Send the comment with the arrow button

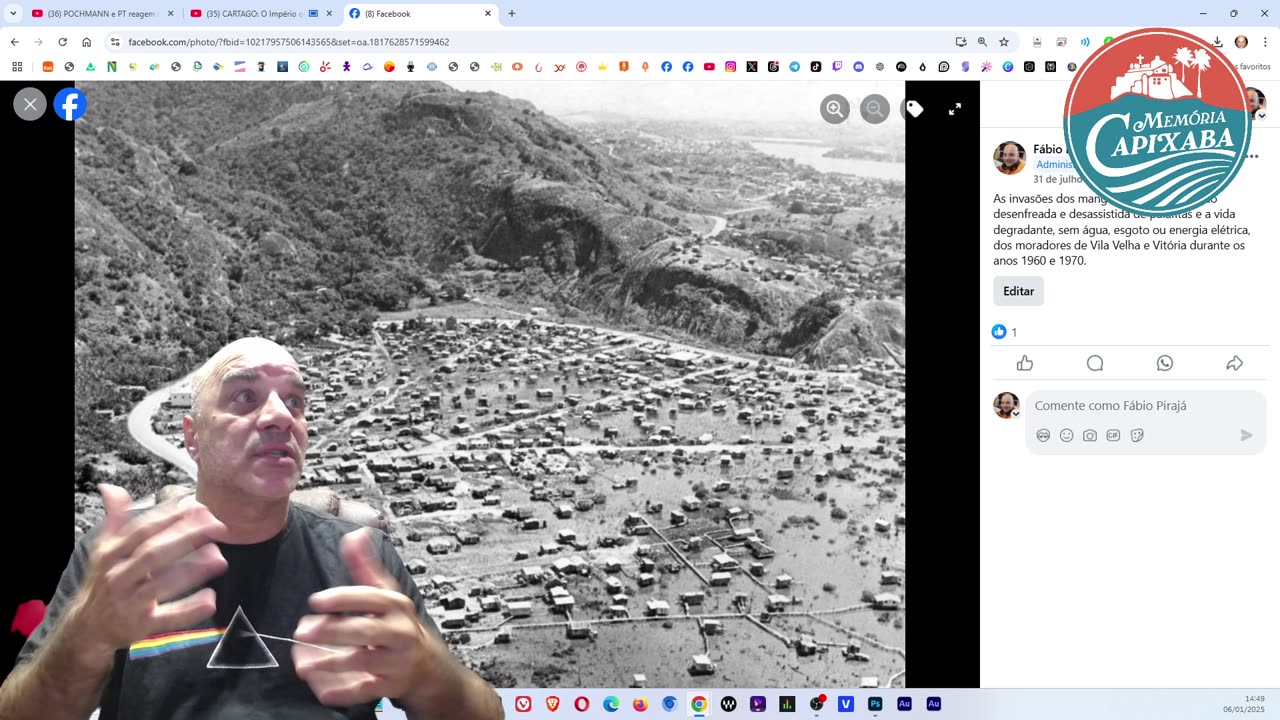pos(1246,435)
